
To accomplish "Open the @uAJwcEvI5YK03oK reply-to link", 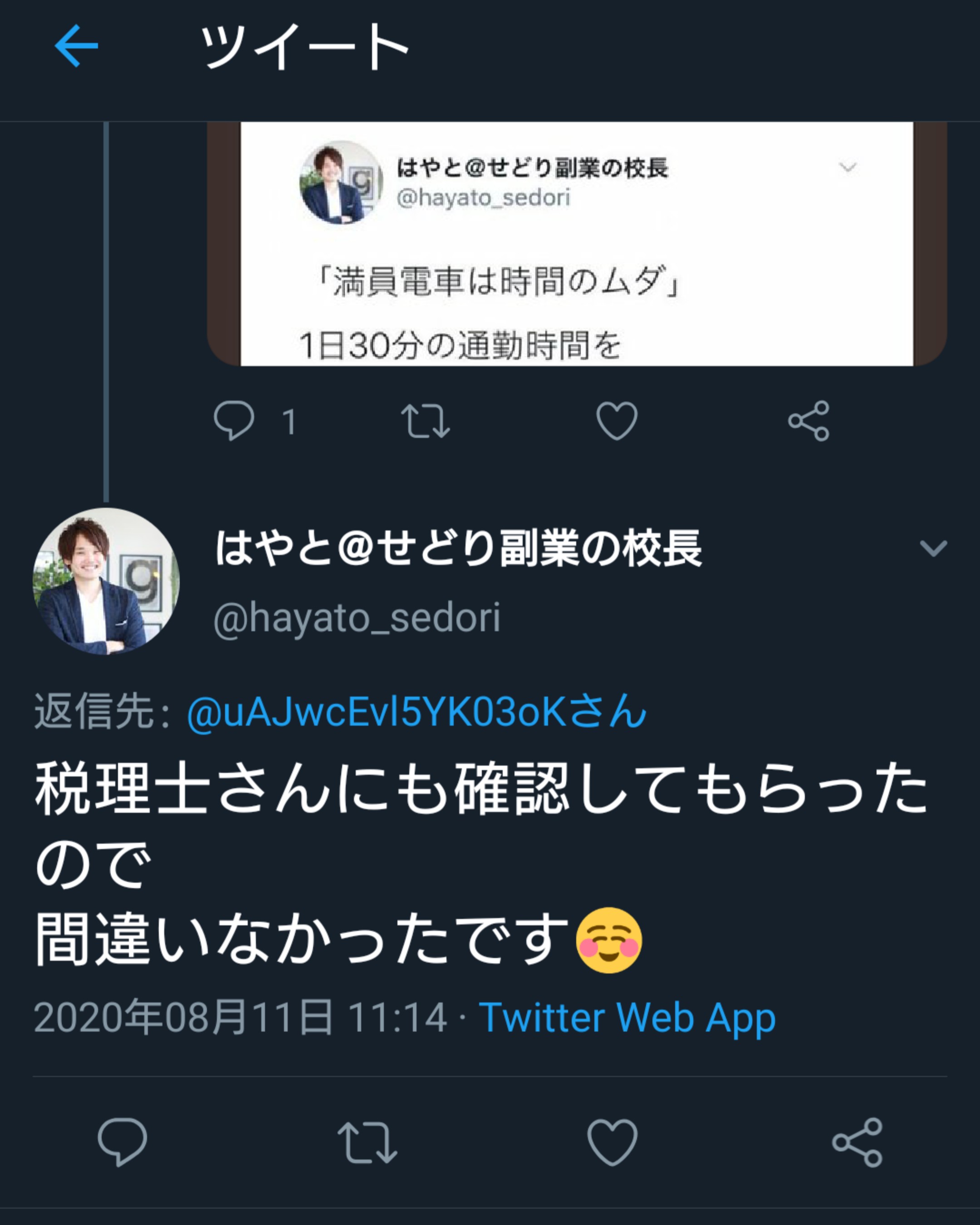I will (416, 712).
